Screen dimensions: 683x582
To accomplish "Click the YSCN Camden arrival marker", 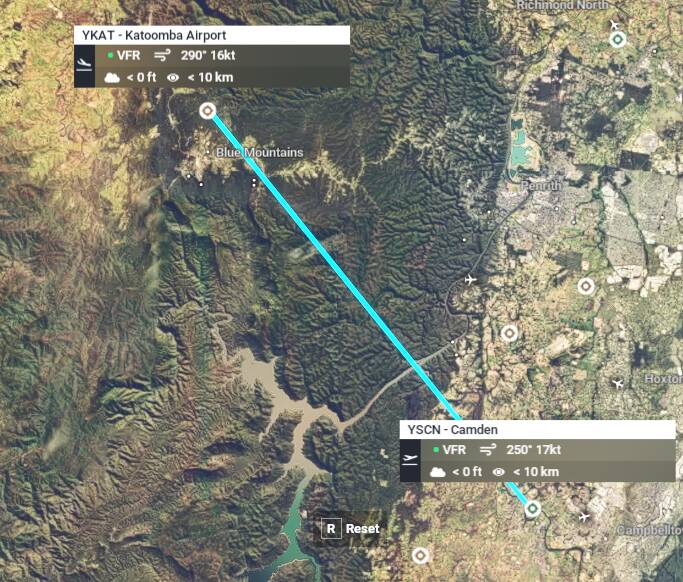I will click(532, 508).
